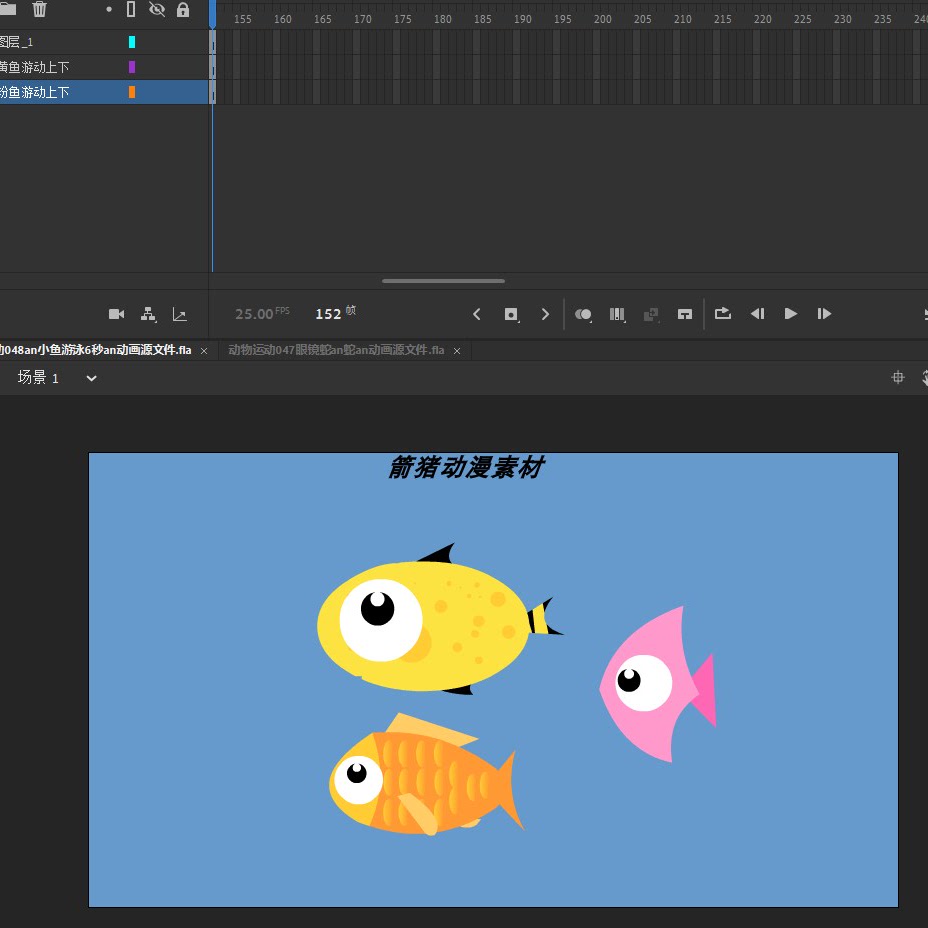The width and height of the screenshot is (928, 928).
Task: Click frame 220 on the timeline ruler
Action: click(x=762, y=19)
